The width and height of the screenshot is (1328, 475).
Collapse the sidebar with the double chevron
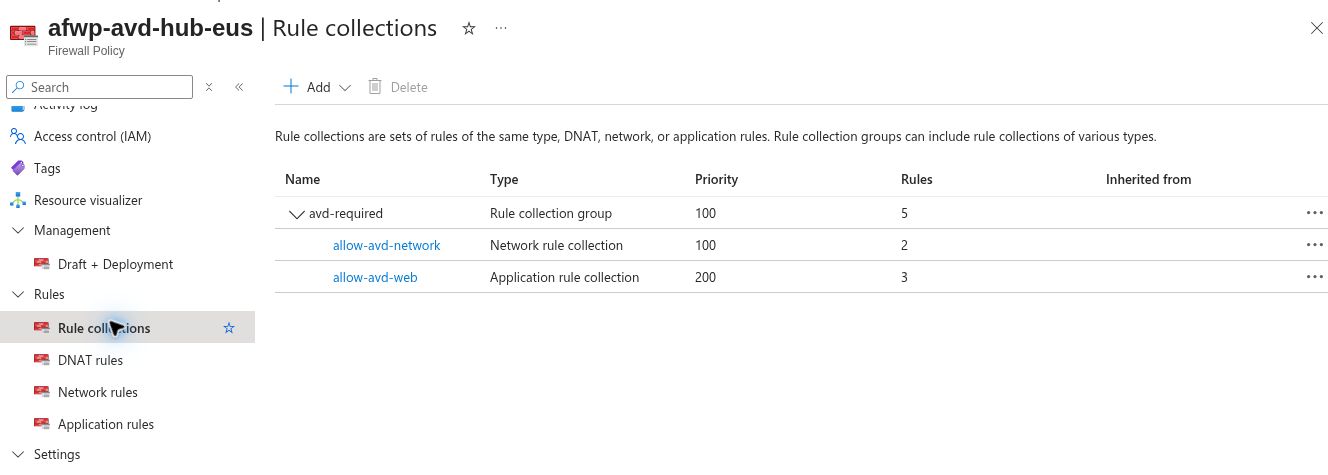click(239, 87)
